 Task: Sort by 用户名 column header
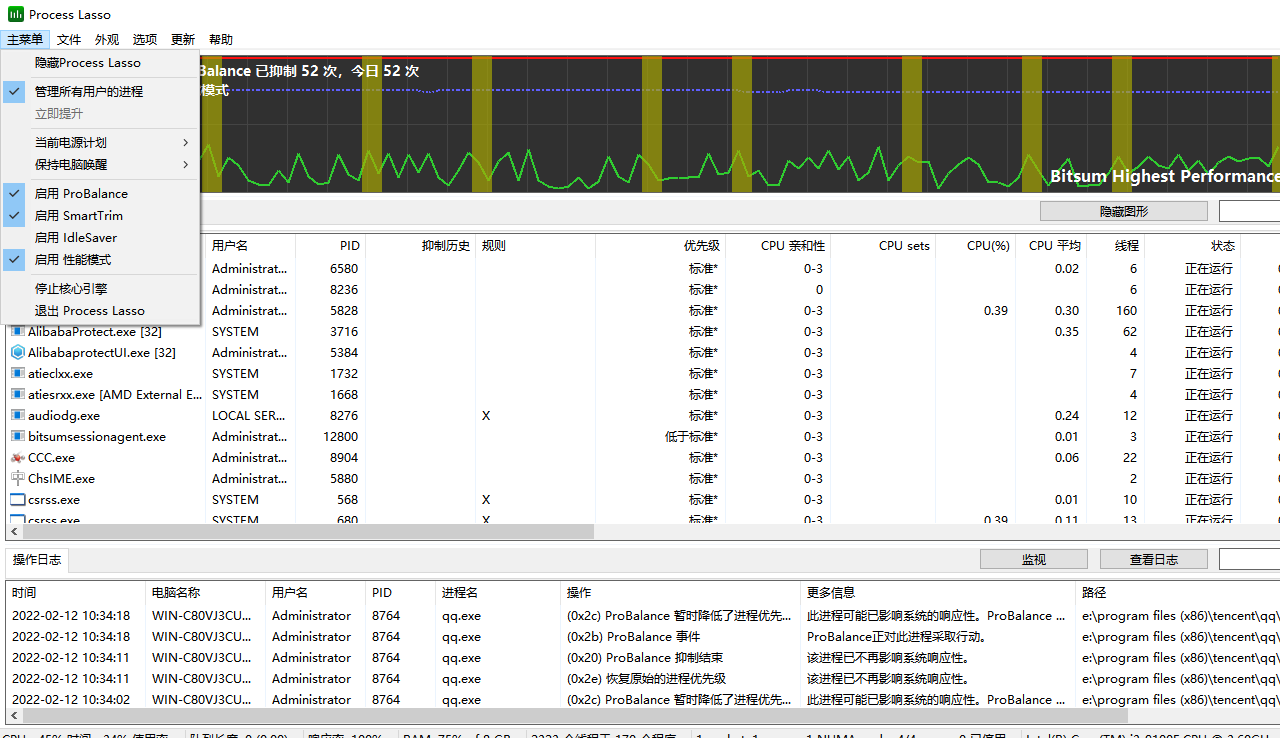click(250, 245)
